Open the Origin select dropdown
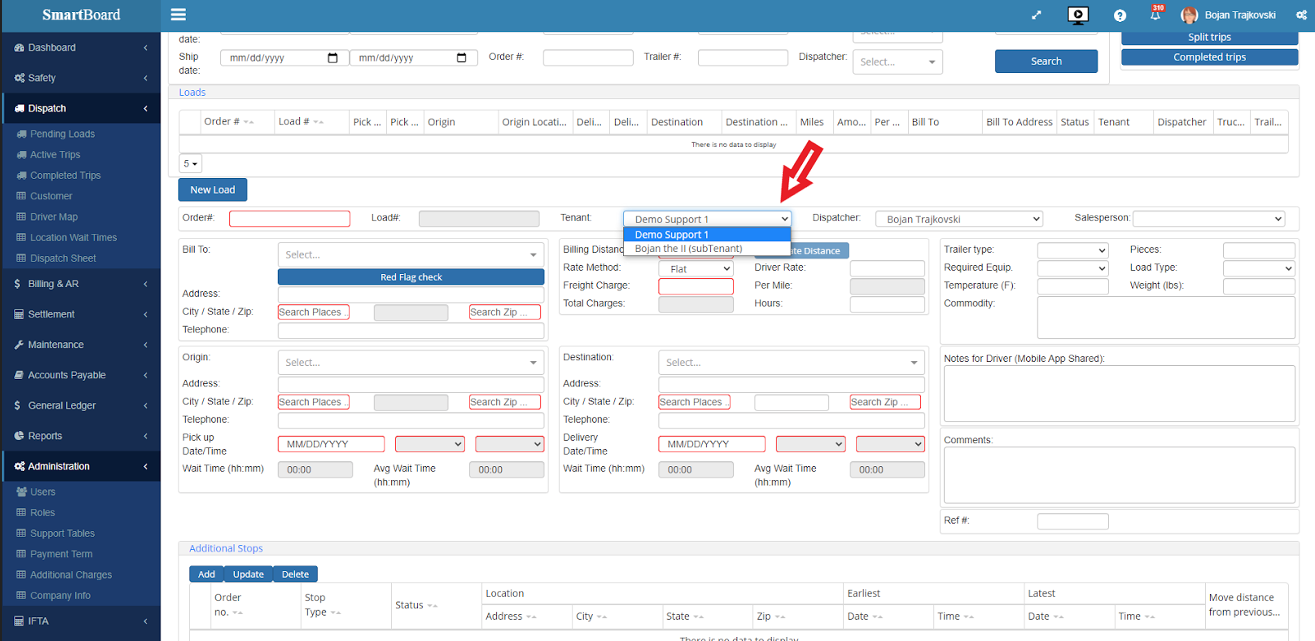 click(411, 363)
